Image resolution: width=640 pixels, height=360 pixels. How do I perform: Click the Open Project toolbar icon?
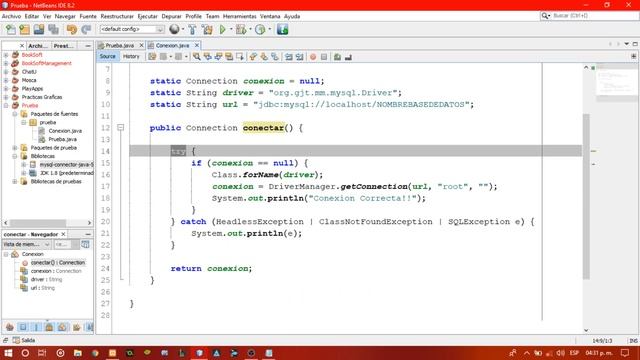pos(39,29)
